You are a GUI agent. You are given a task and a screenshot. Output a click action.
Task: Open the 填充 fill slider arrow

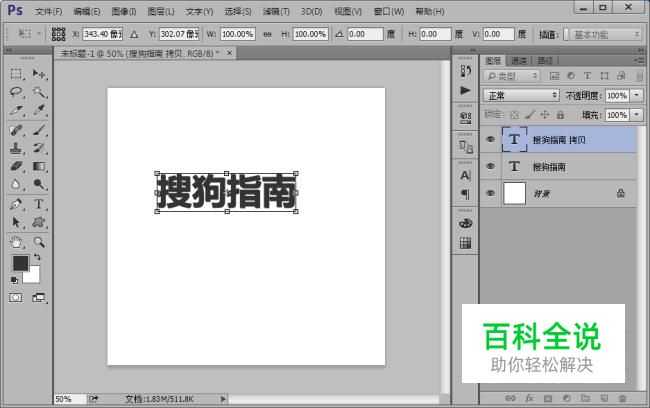[636, 115]
